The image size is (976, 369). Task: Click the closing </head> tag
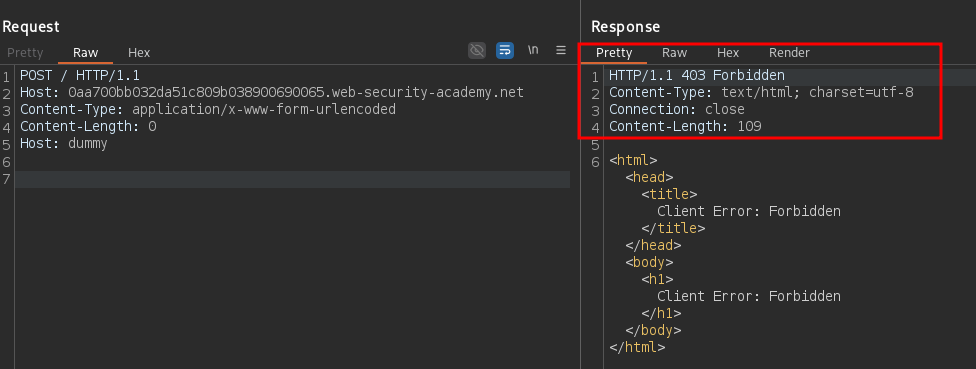tap(653, 245)
